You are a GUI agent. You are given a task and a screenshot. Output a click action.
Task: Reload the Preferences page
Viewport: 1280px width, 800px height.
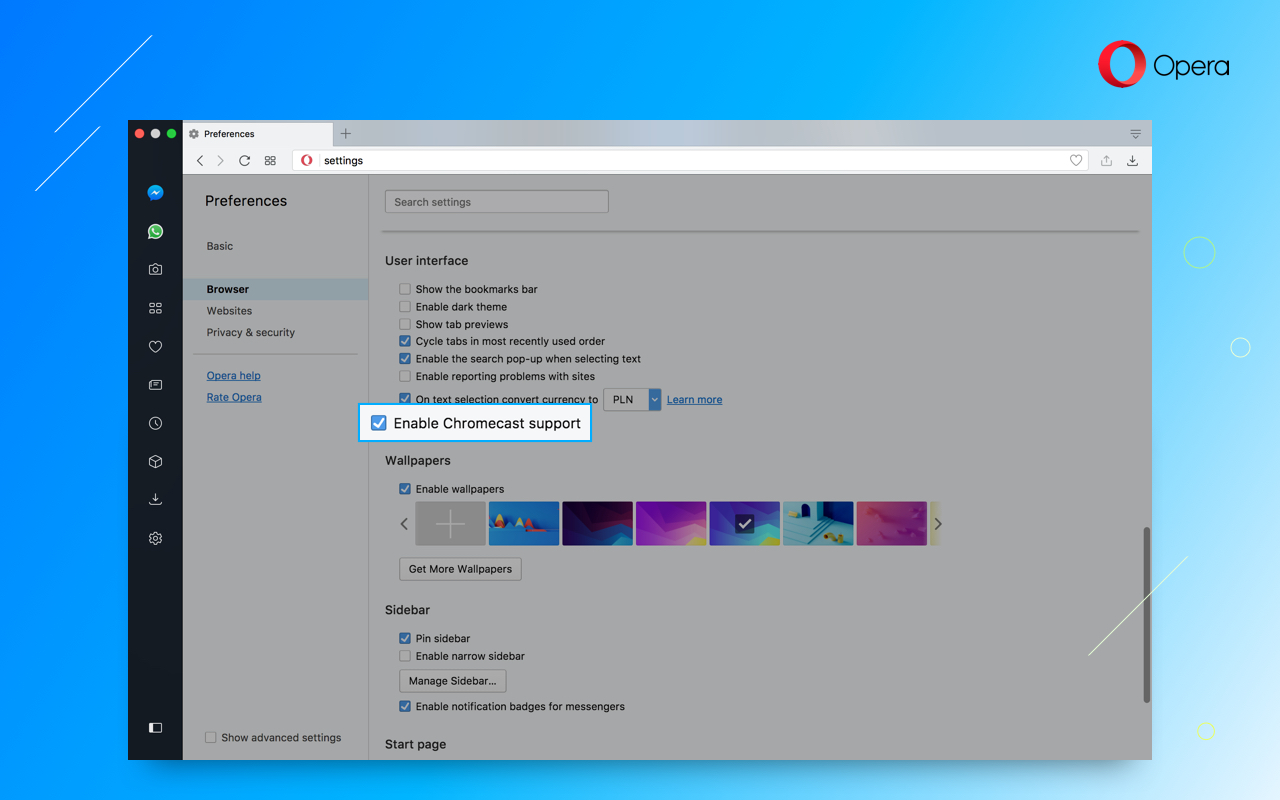(x=244, y=160)
